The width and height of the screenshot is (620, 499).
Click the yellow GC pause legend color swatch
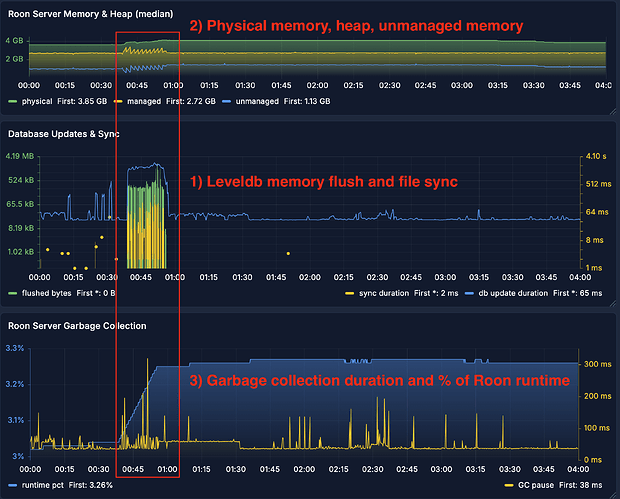pyautogui.click(x=509, y=485)
